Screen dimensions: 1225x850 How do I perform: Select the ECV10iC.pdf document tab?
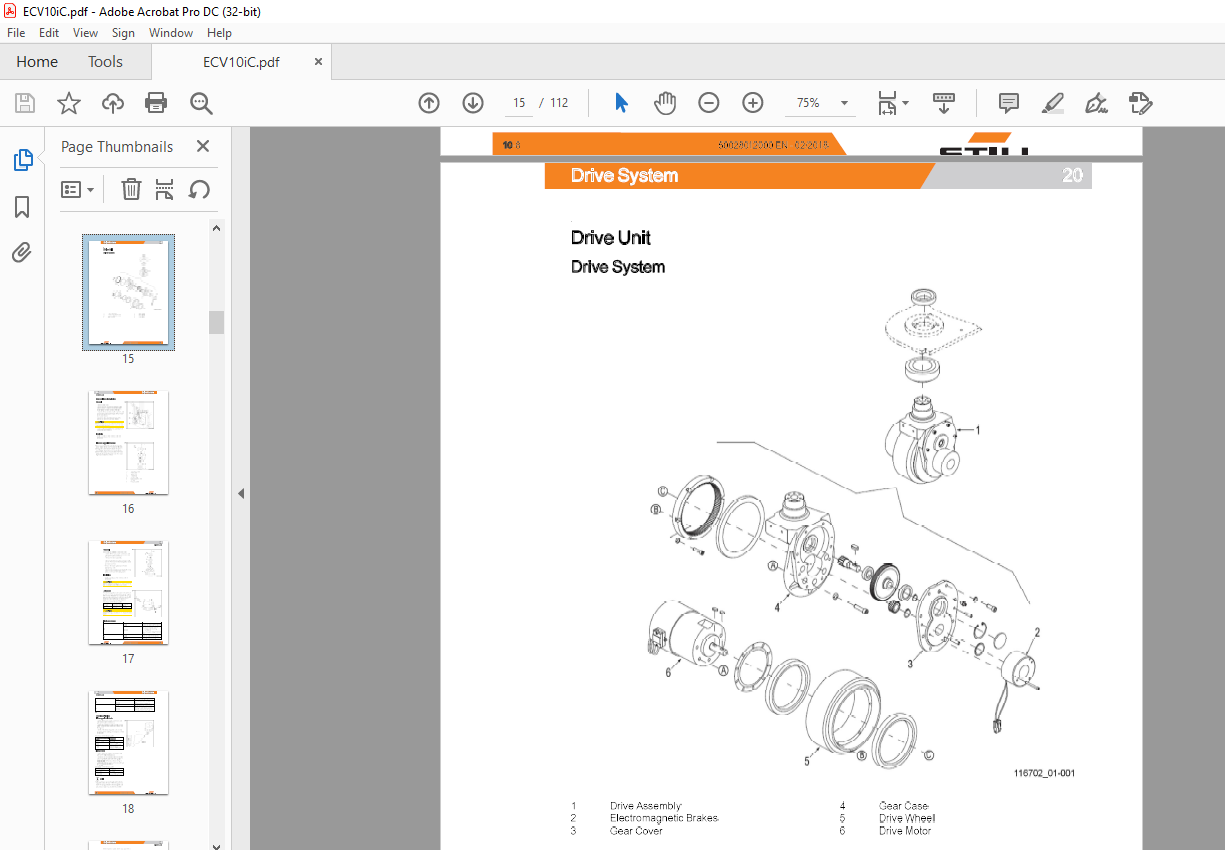point(241,62)
